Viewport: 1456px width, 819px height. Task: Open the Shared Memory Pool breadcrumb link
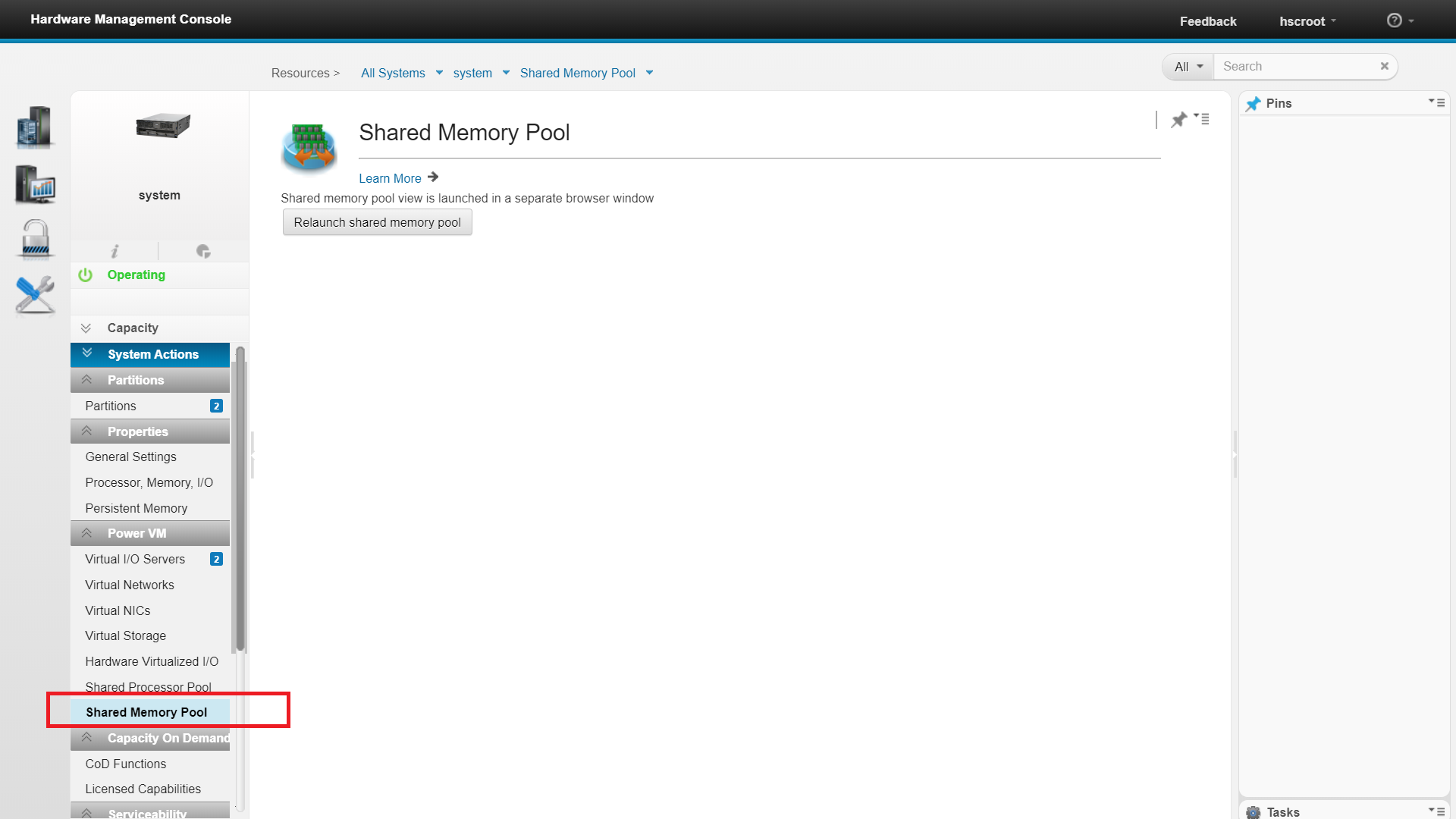(578, 73)
